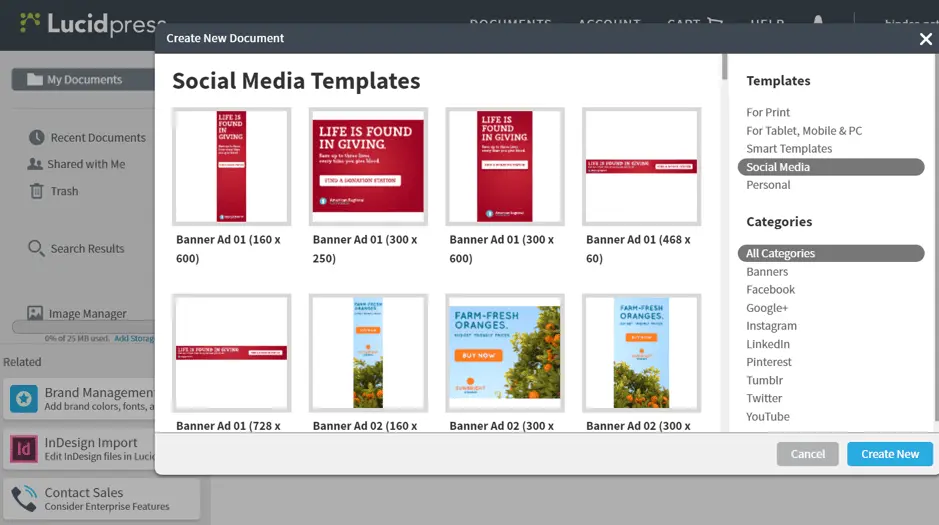
Task: Close the Create New Document dialog
Action: coord(925,39)
